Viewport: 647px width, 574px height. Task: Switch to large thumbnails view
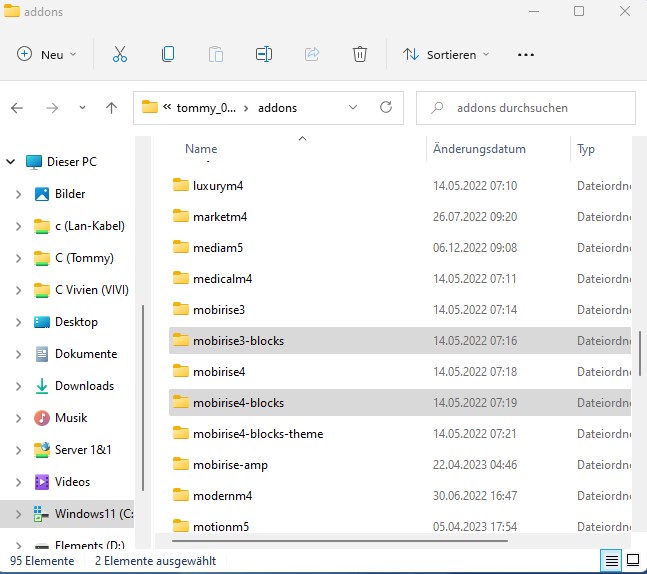(x=632, y=560)
